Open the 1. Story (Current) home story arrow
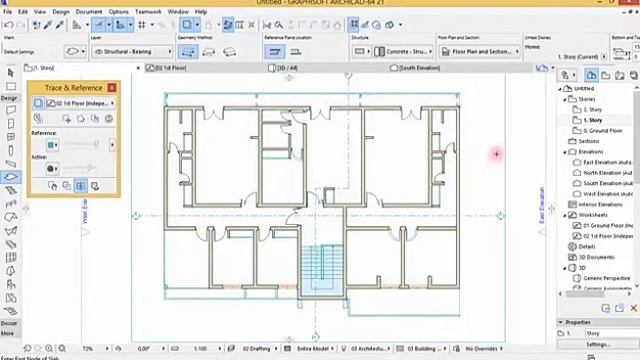Viewport: 640px width, 360px height. (x=604, y=57)
